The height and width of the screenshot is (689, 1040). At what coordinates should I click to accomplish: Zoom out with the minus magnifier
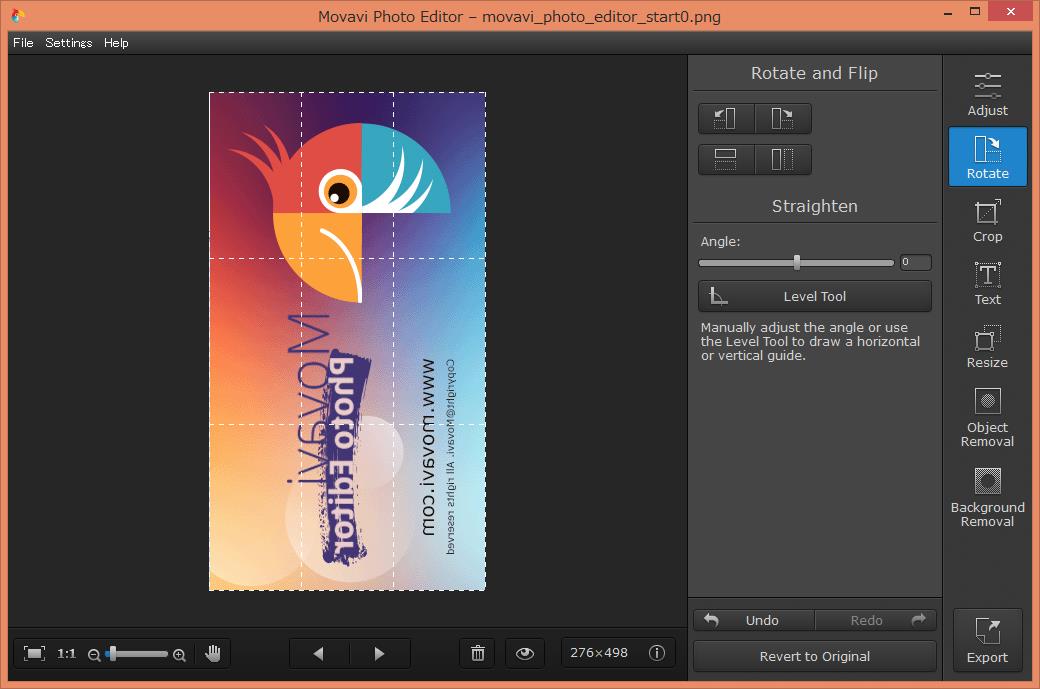(x=94, y=655)
